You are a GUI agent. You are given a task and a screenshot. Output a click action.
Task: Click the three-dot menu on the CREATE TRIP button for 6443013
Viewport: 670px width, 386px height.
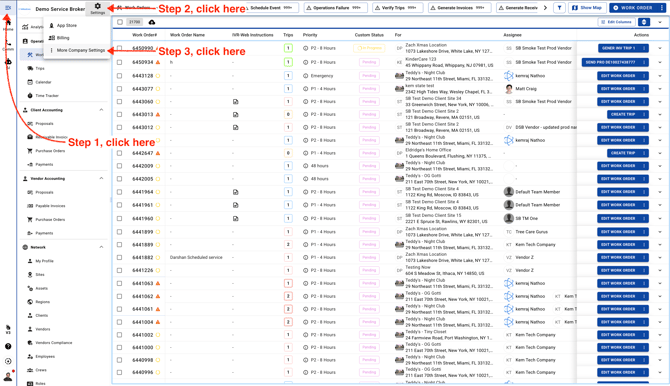[x=644, y=115]
